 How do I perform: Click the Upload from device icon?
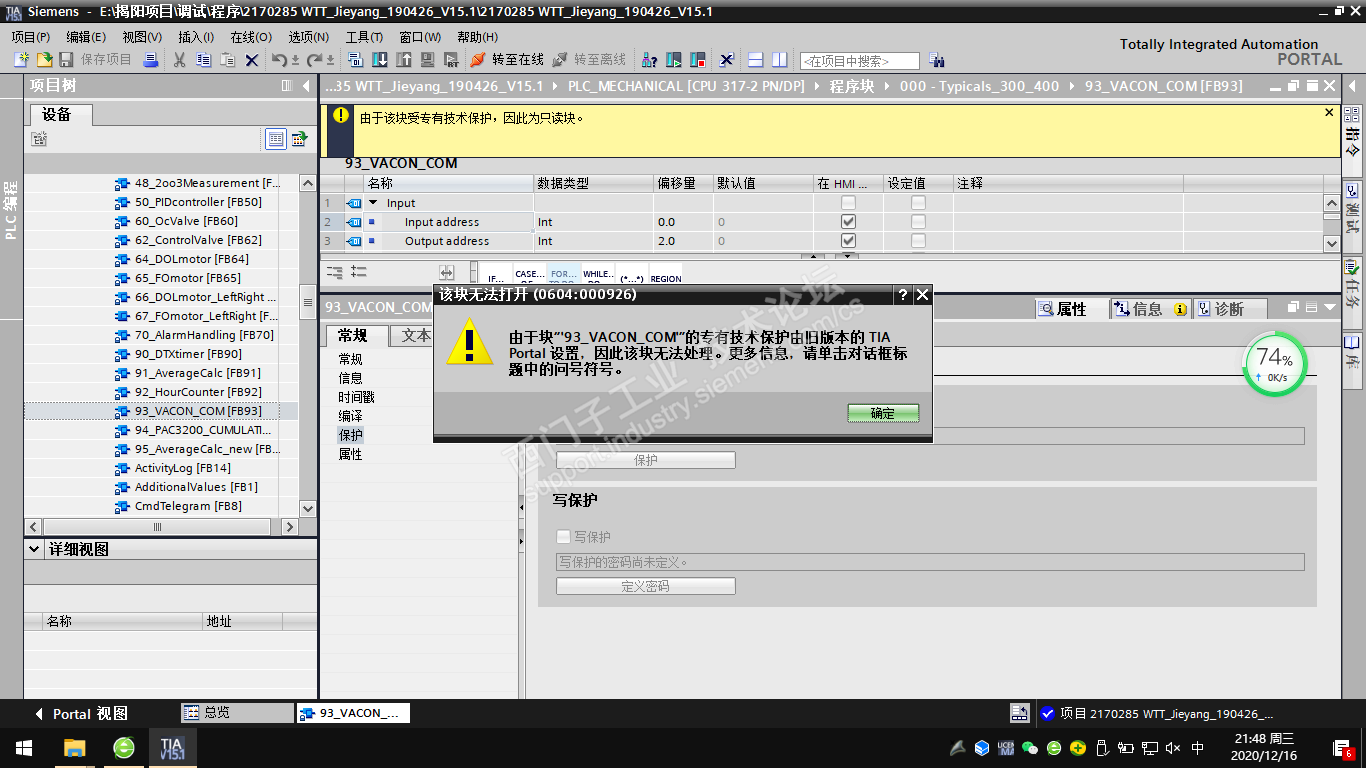[x=404, y=60]
